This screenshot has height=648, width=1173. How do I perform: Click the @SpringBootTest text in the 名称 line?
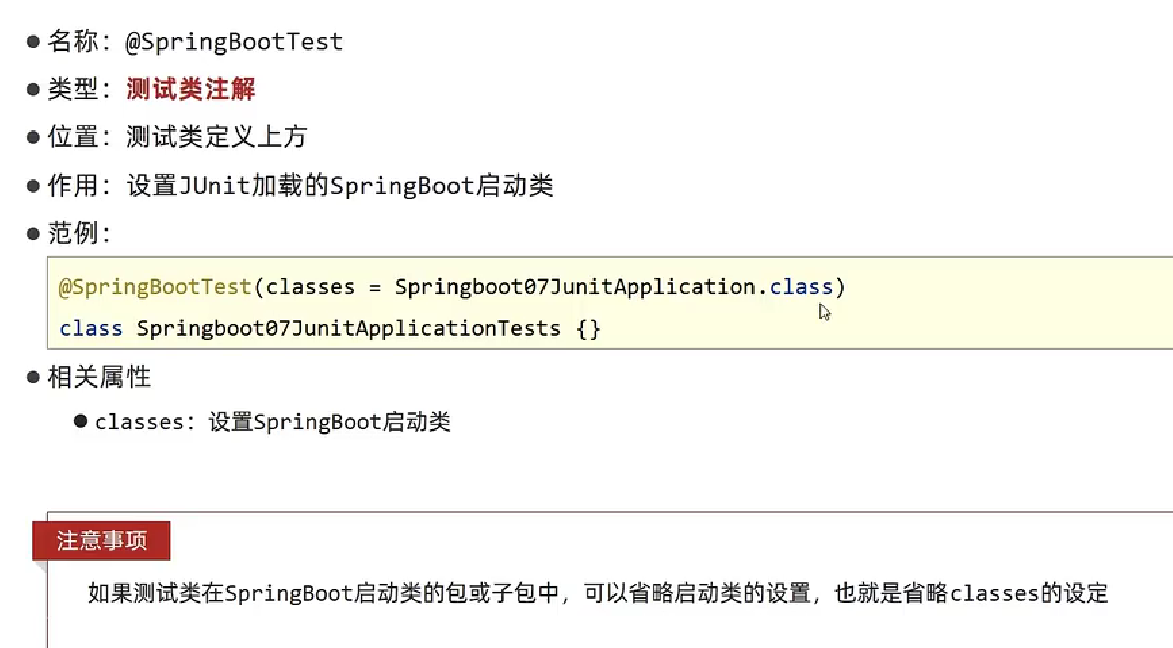(234, 42)
